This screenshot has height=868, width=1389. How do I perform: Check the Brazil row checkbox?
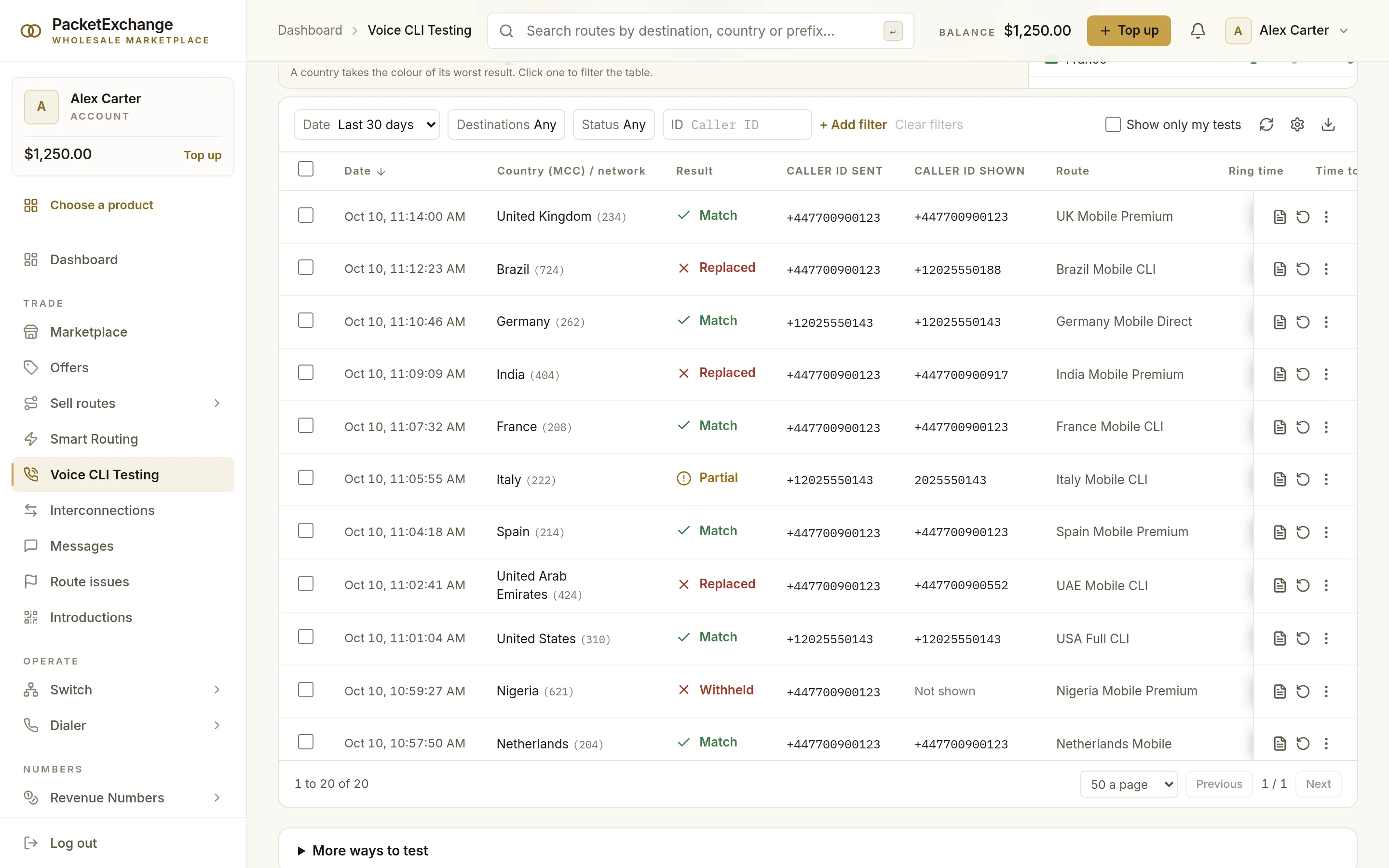(306, 268)
